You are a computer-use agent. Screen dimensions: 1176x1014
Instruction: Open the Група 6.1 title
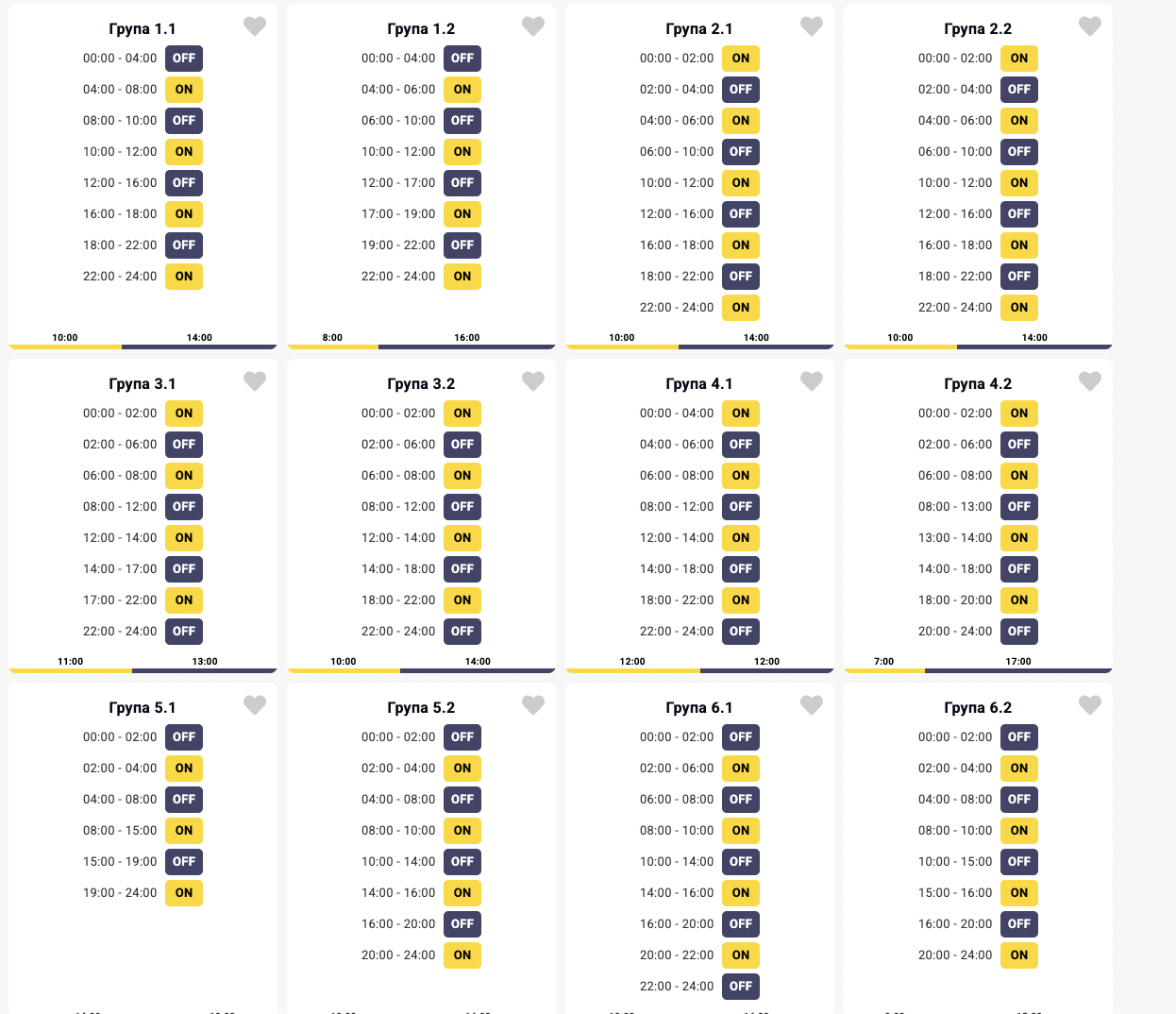coord(699,708)
